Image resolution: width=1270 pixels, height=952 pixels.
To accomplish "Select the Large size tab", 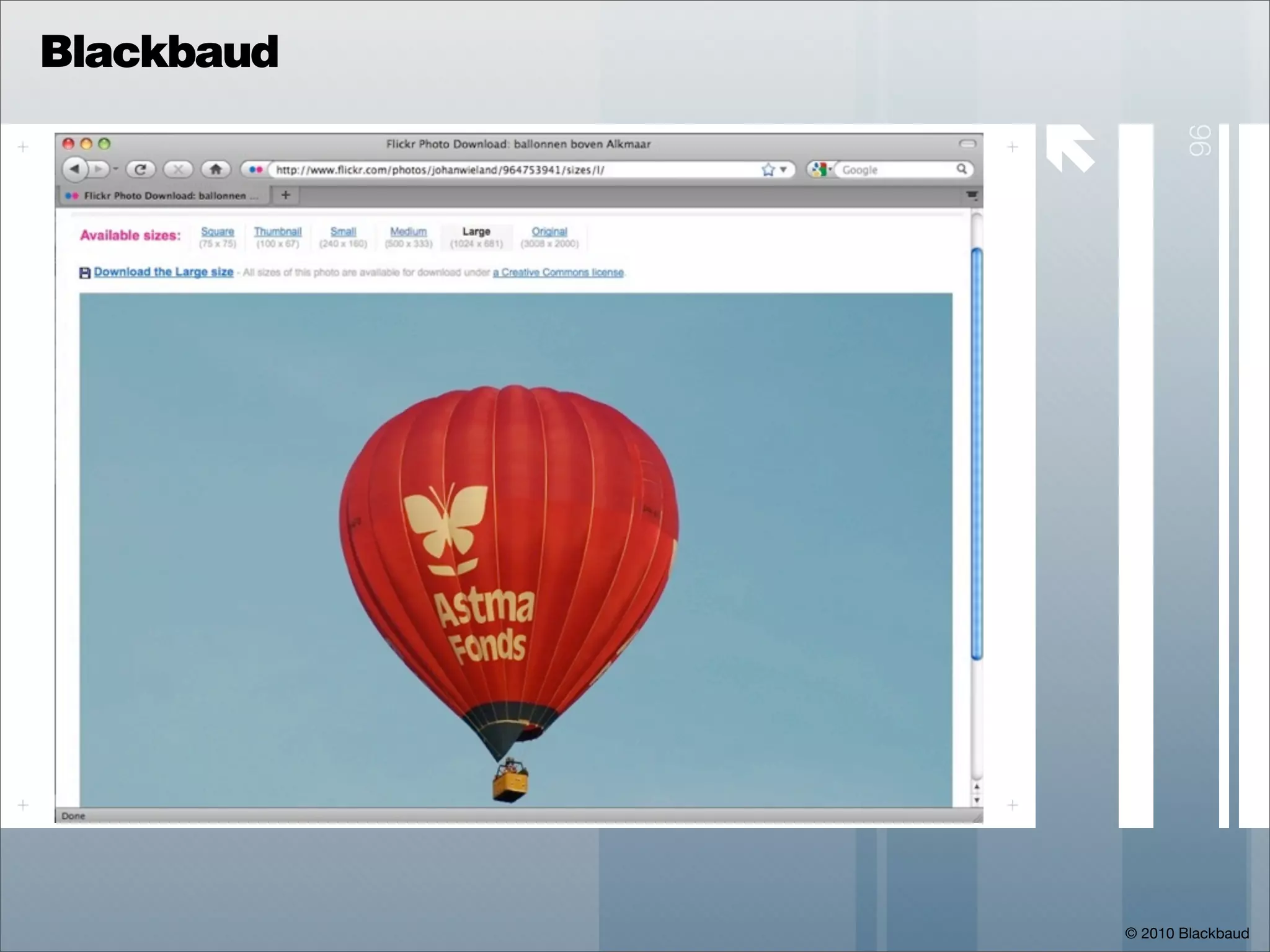I will [x=476, y=237].
